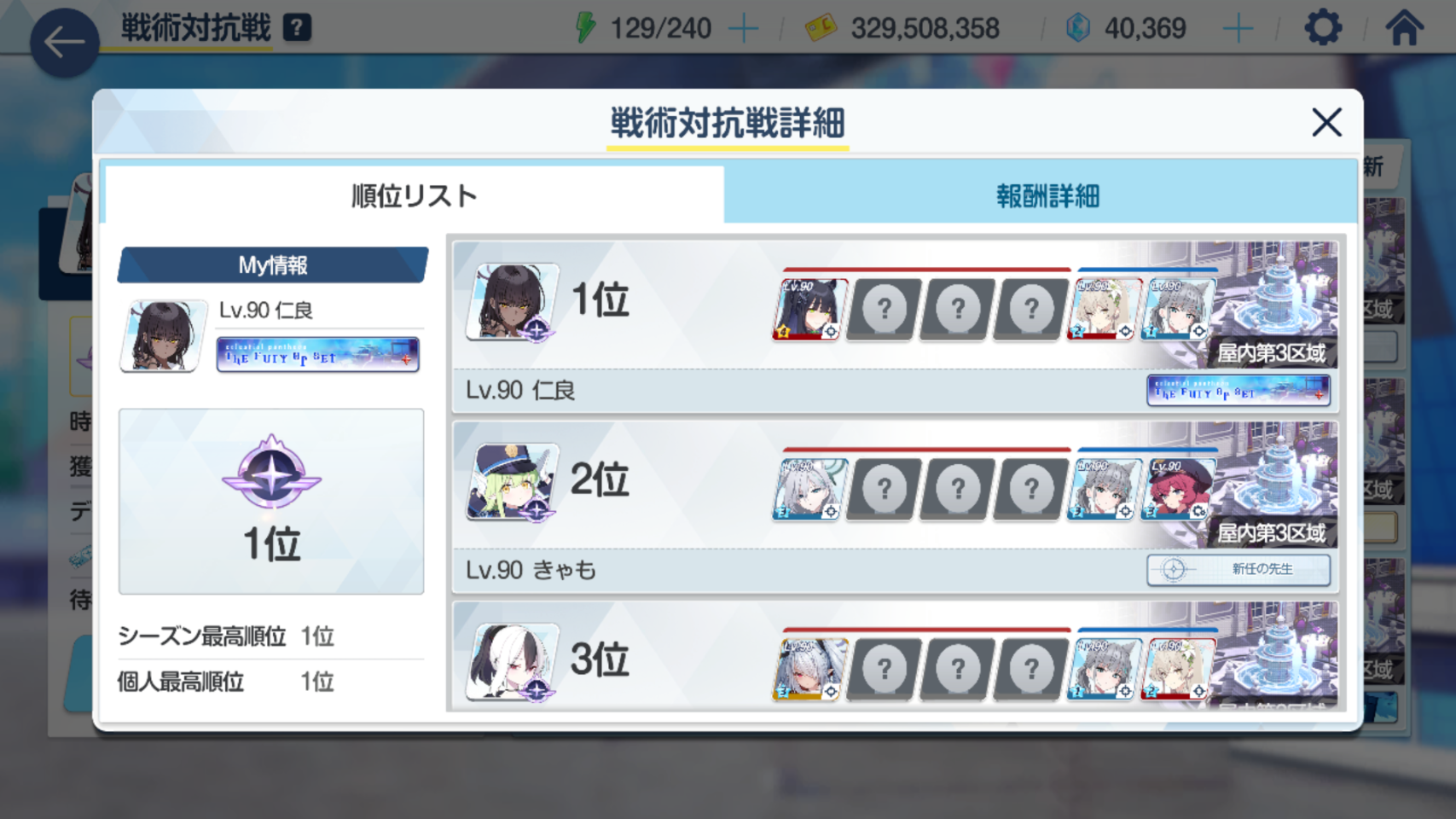Go to home via house icon
Viewport: 1456px width, 819px height.
(1404, 28)
